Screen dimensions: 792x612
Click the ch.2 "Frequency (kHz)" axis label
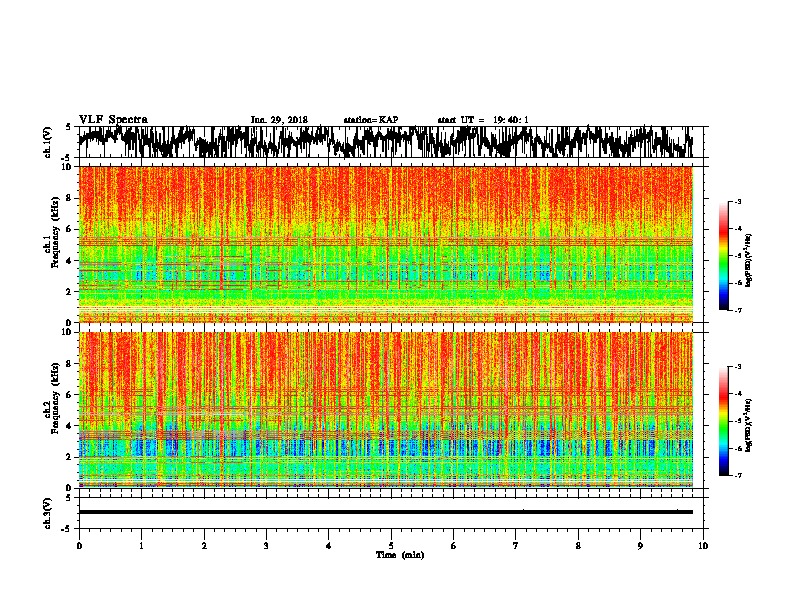click(x=56, y=398)
